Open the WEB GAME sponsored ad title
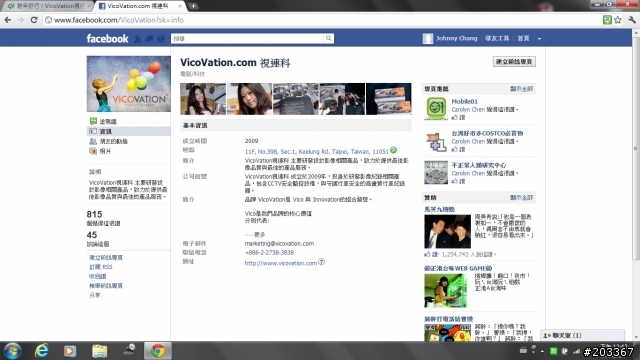The image size is (640, 360). click(x=458, y=268)
